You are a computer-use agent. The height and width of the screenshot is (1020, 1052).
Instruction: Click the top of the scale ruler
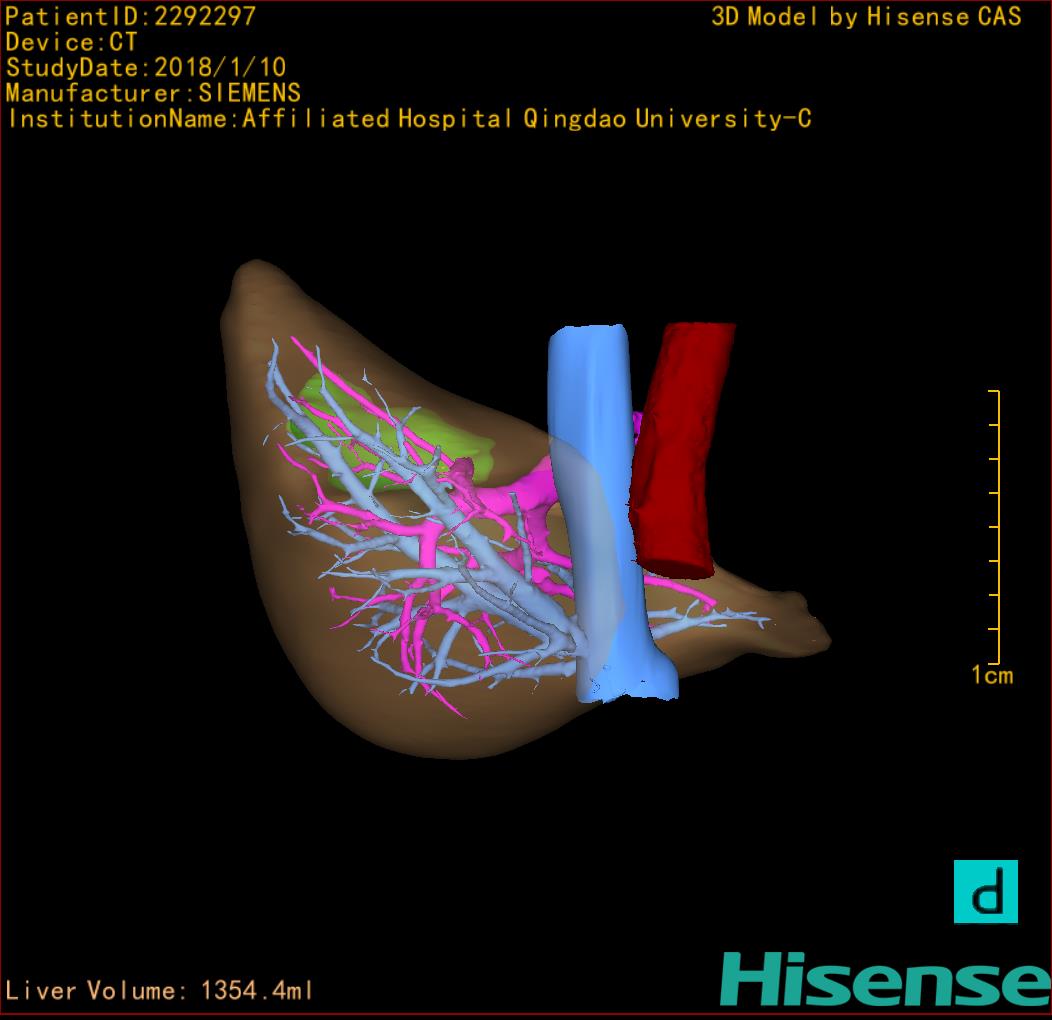[995, 393]
